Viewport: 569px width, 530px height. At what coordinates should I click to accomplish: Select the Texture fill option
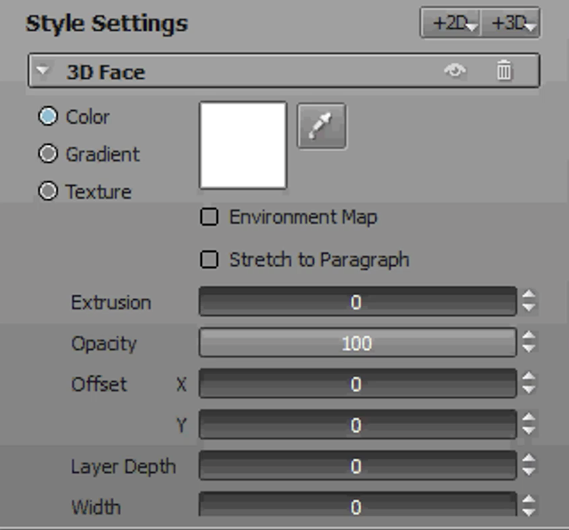click(48, 191)
